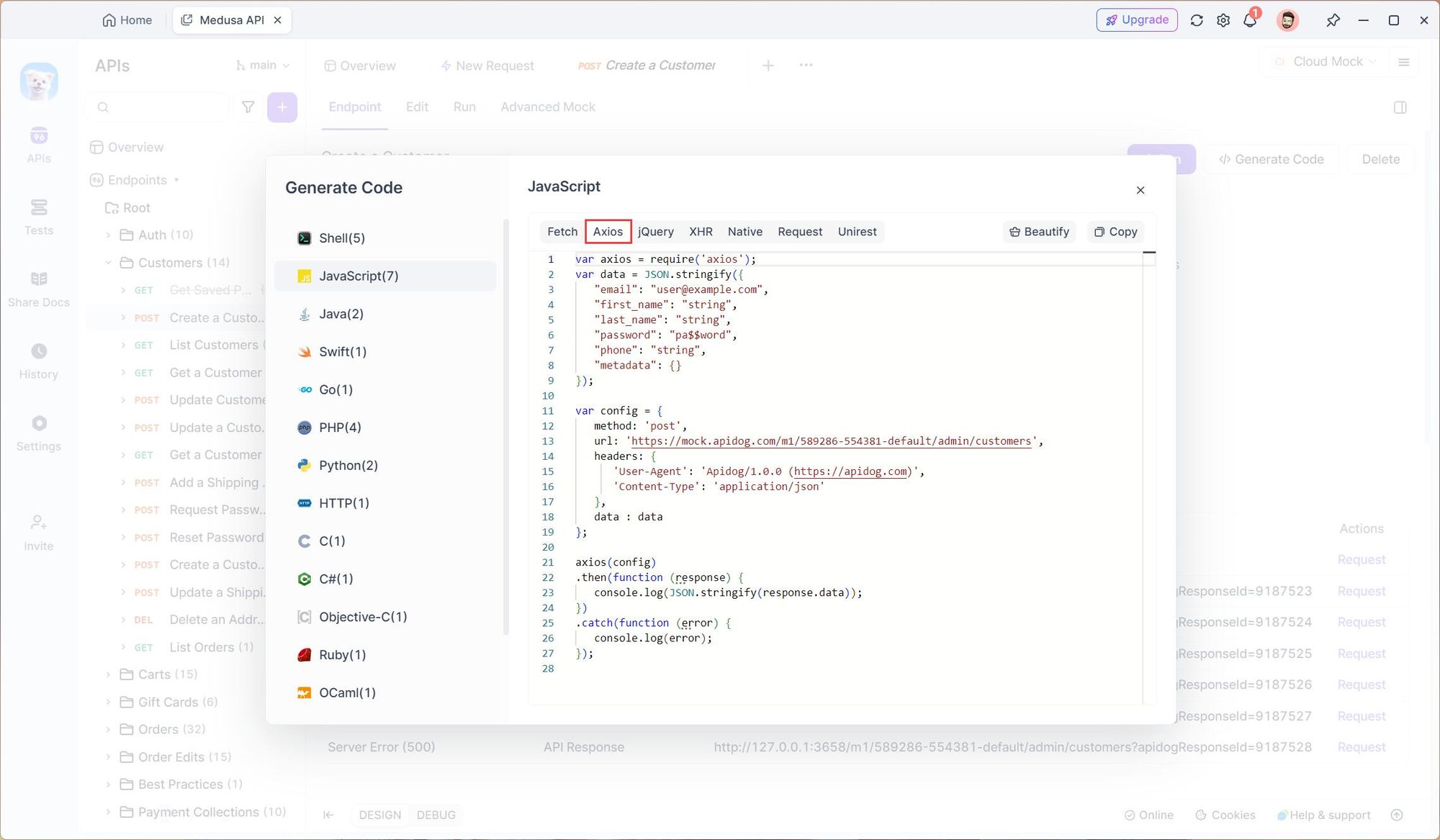Switch to DEBUG mode toggle
Image resolution: width=1440 pixels, height=840 pixels.
pos(436,815)
